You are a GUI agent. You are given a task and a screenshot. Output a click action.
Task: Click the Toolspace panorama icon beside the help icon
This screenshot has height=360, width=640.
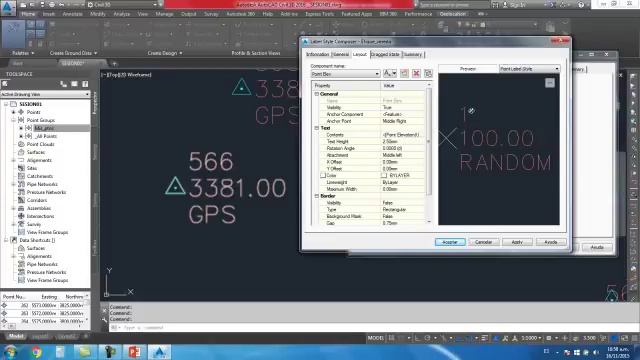74,84
